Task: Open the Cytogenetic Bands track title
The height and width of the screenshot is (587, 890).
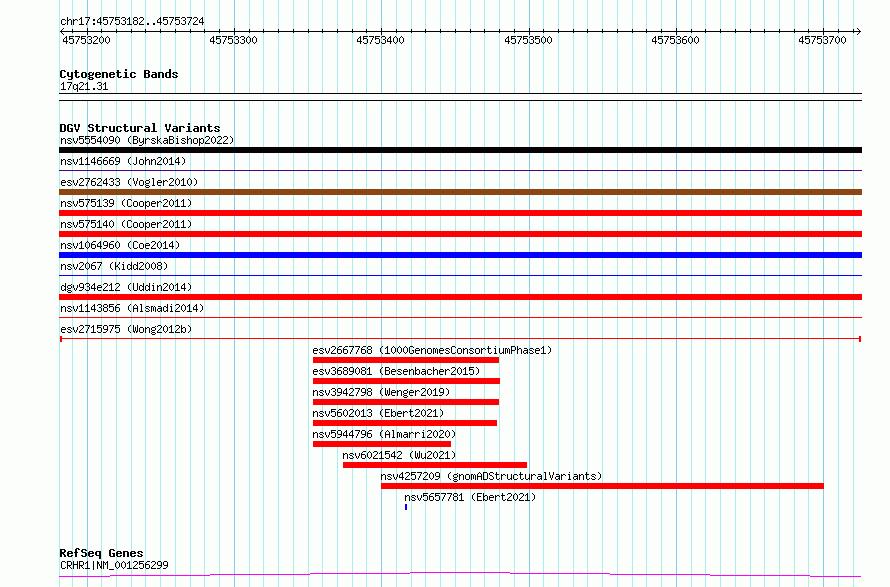Action: click(119, 74)
